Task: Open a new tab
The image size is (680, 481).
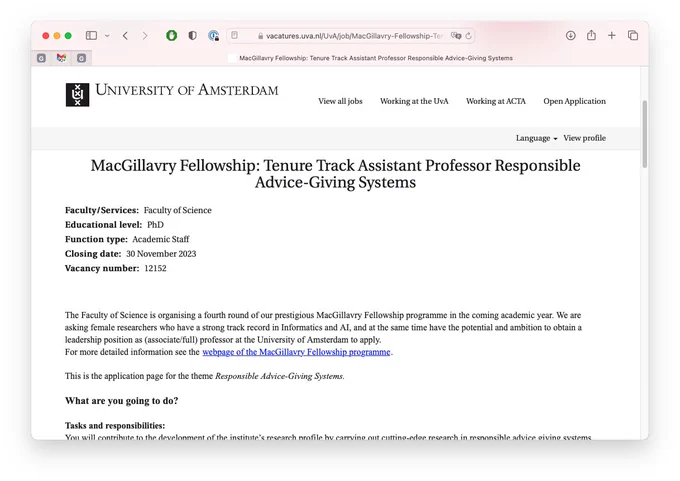Action: tap(611, 36)
